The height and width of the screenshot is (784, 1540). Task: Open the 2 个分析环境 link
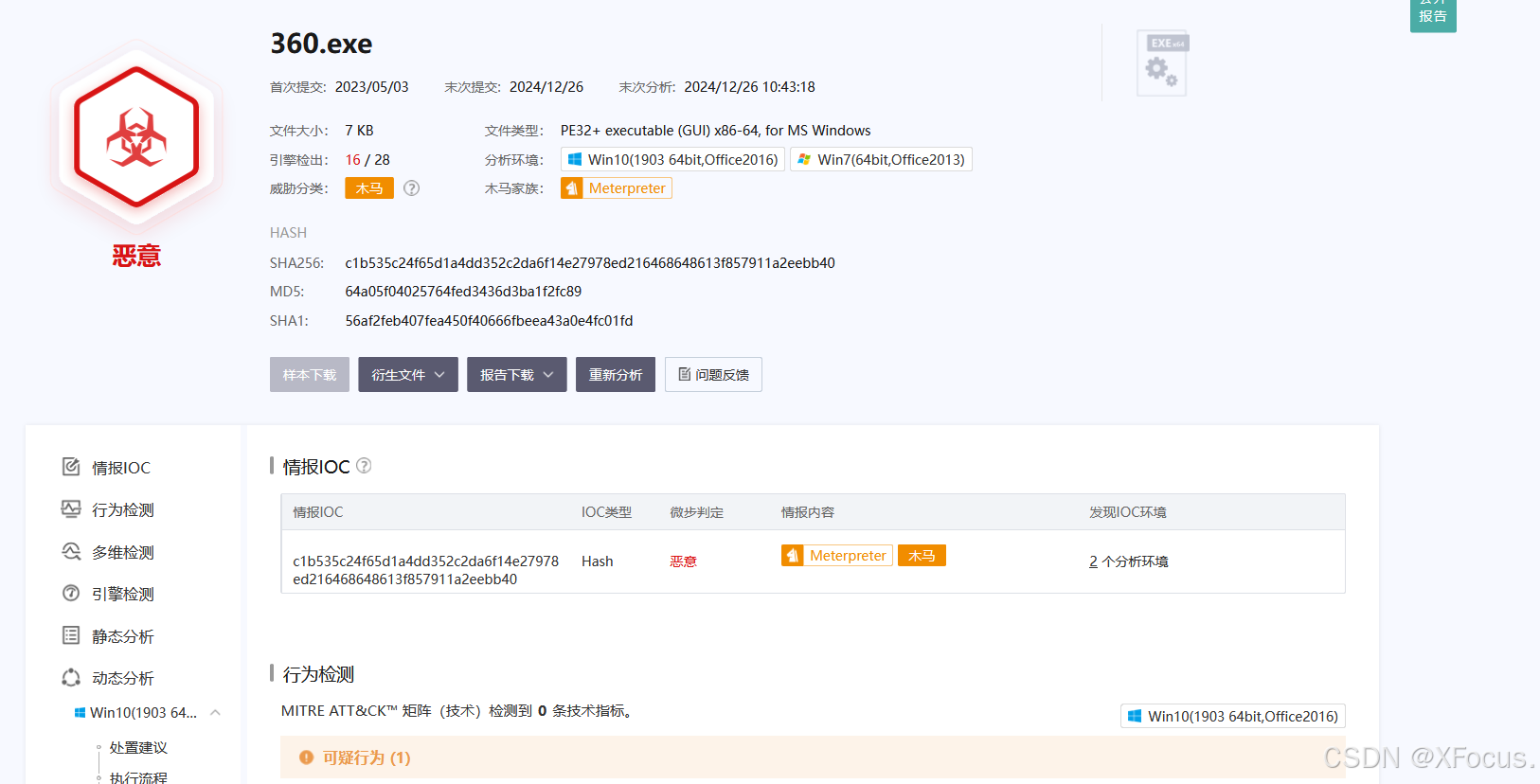[x=1129, y=561]
